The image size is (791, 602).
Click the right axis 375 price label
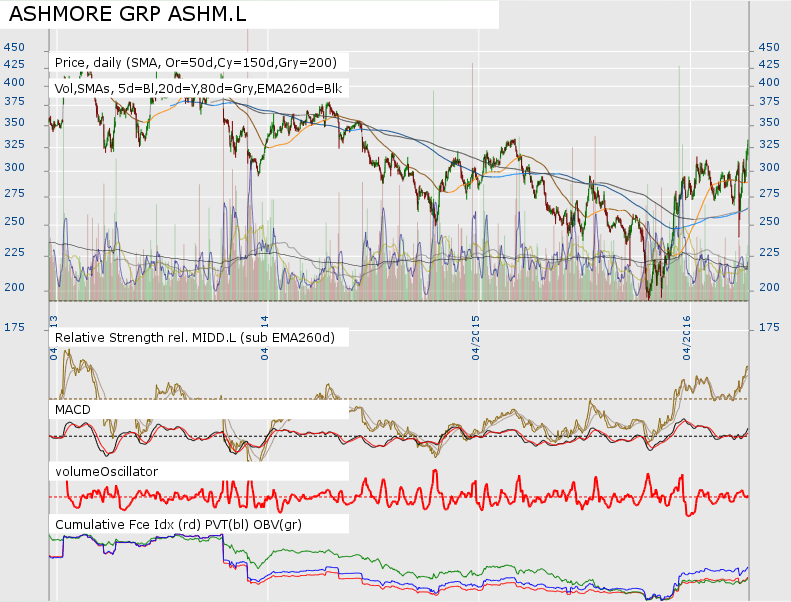coord(769,101)
